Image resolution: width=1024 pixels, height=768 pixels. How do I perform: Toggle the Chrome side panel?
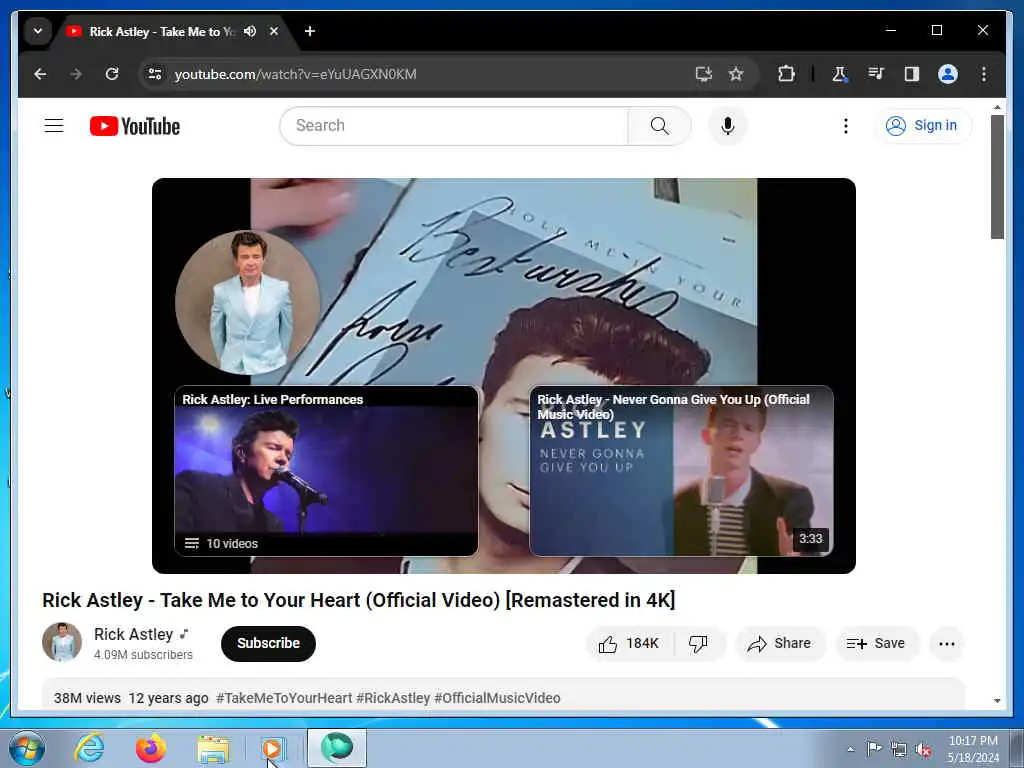912,74
